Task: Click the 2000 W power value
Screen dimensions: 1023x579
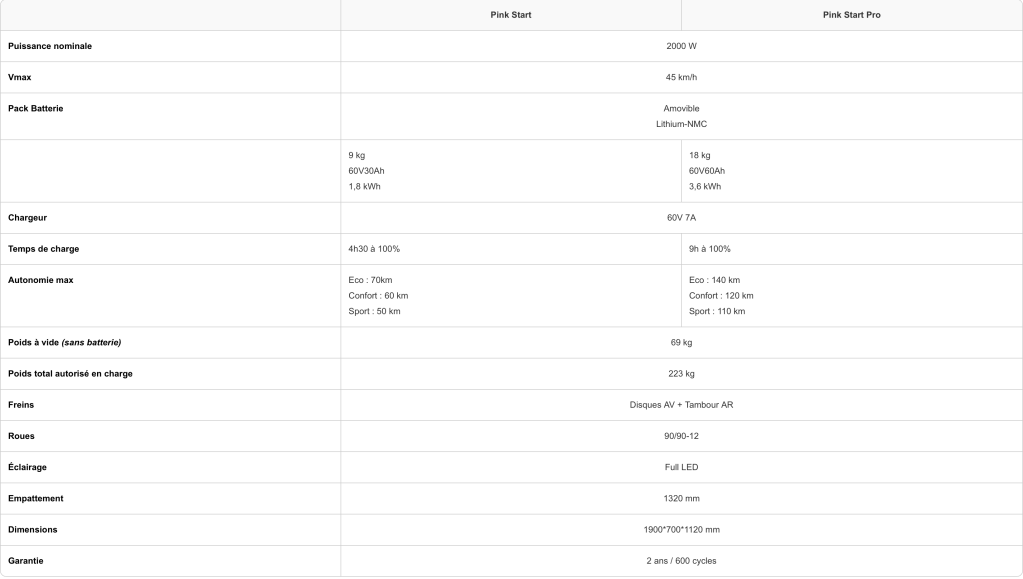Action: click(x=681, y=46)
